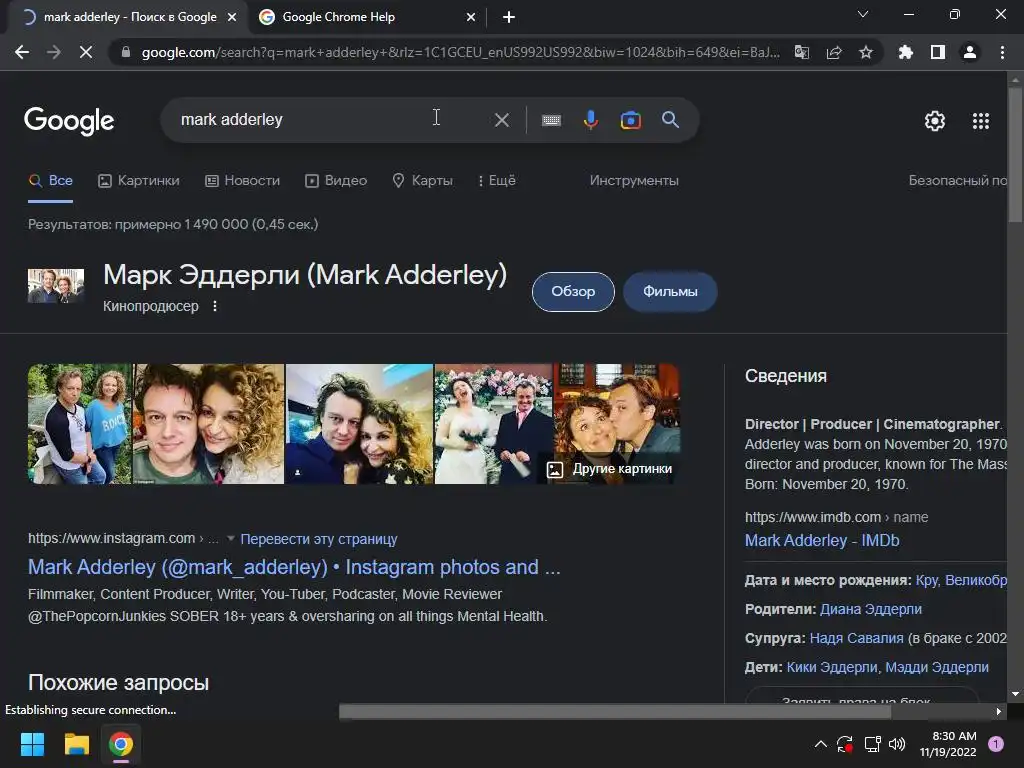Open the wedding photo thumbnail
The image size is (1024, 768).
(494, 424)
